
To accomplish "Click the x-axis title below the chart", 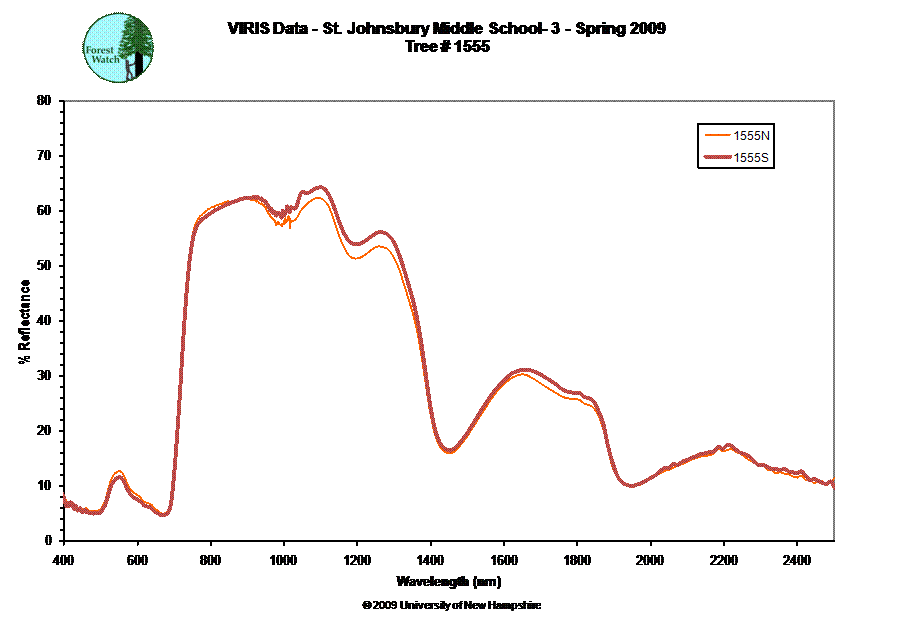I will pos(449,580).
